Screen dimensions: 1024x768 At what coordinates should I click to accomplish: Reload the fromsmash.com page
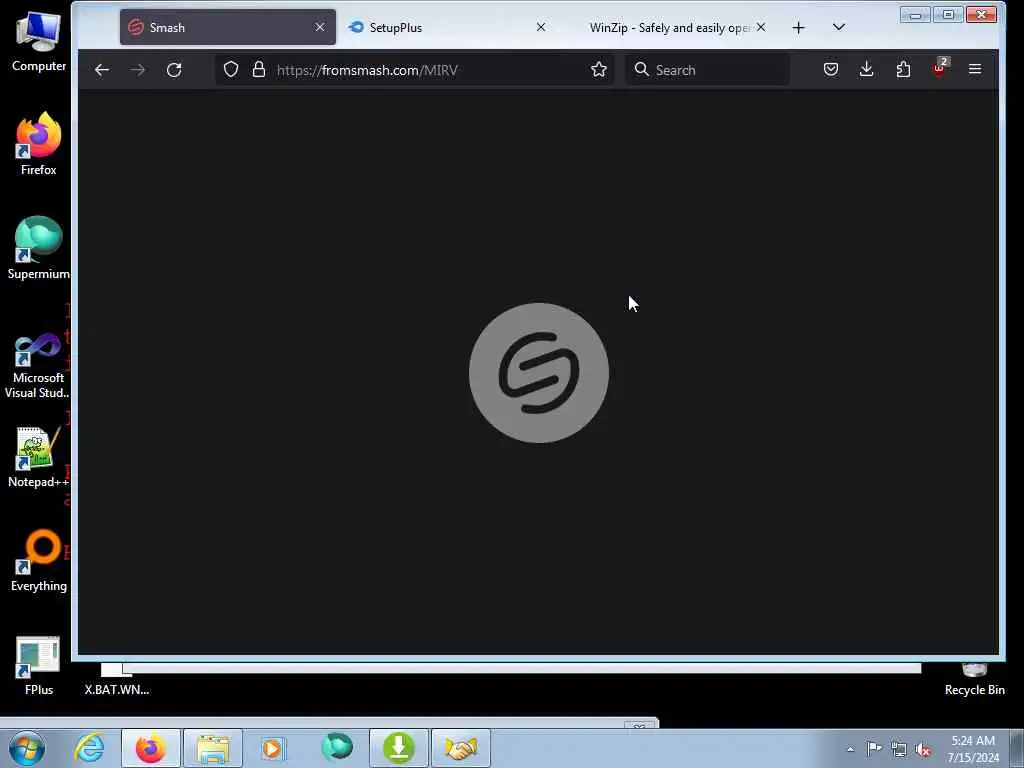[174, 70]
